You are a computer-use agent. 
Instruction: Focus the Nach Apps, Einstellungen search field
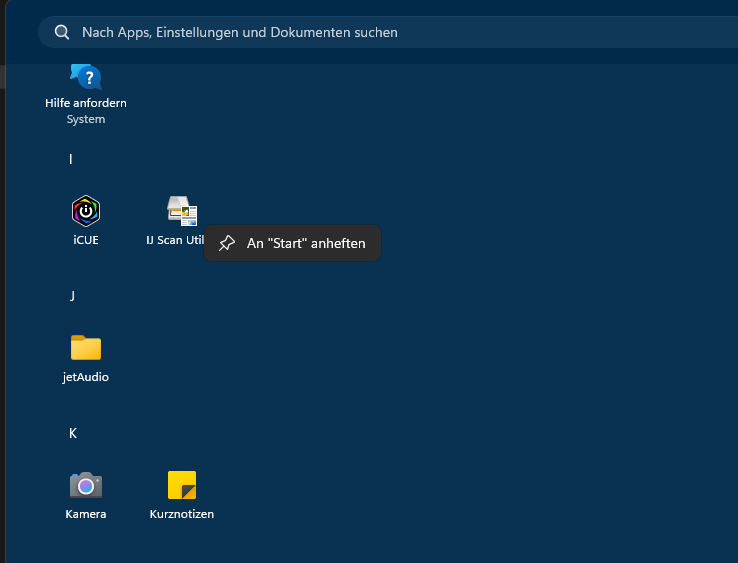[388, 32]
